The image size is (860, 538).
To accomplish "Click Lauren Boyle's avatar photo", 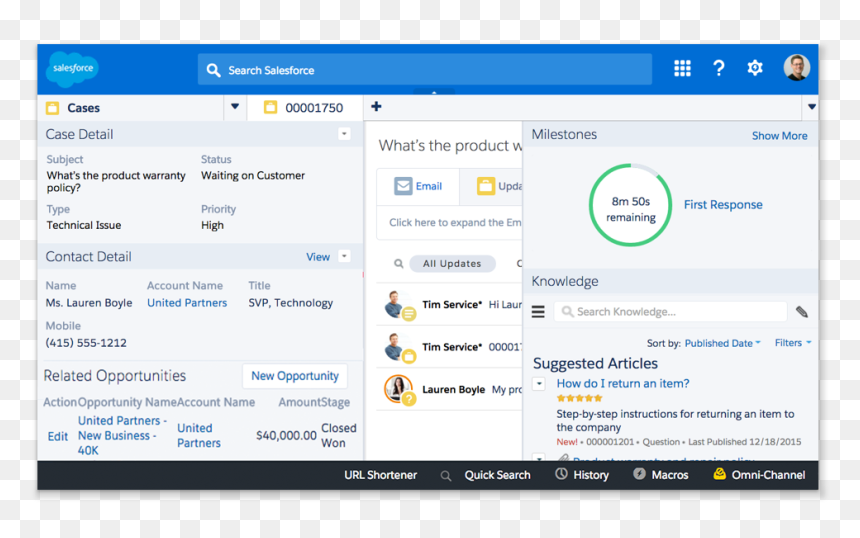I will (398, 388).
